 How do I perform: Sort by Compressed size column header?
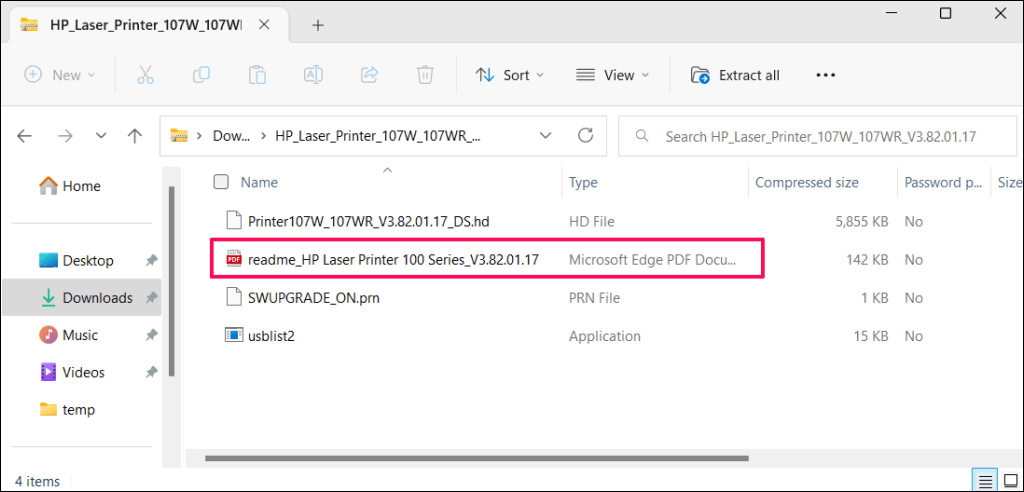point(807,182)
